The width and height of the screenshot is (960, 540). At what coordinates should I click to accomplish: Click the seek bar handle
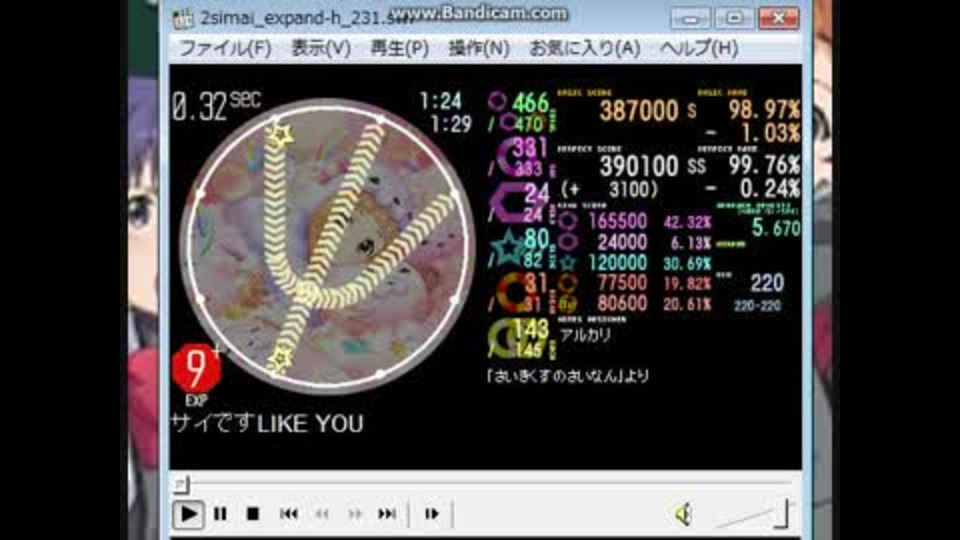(182, 484)
